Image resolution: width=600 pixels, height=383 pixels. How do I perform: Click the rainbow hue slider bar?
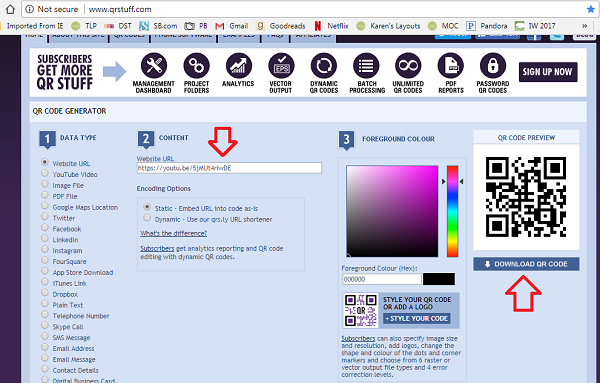(x=452, y=211)
